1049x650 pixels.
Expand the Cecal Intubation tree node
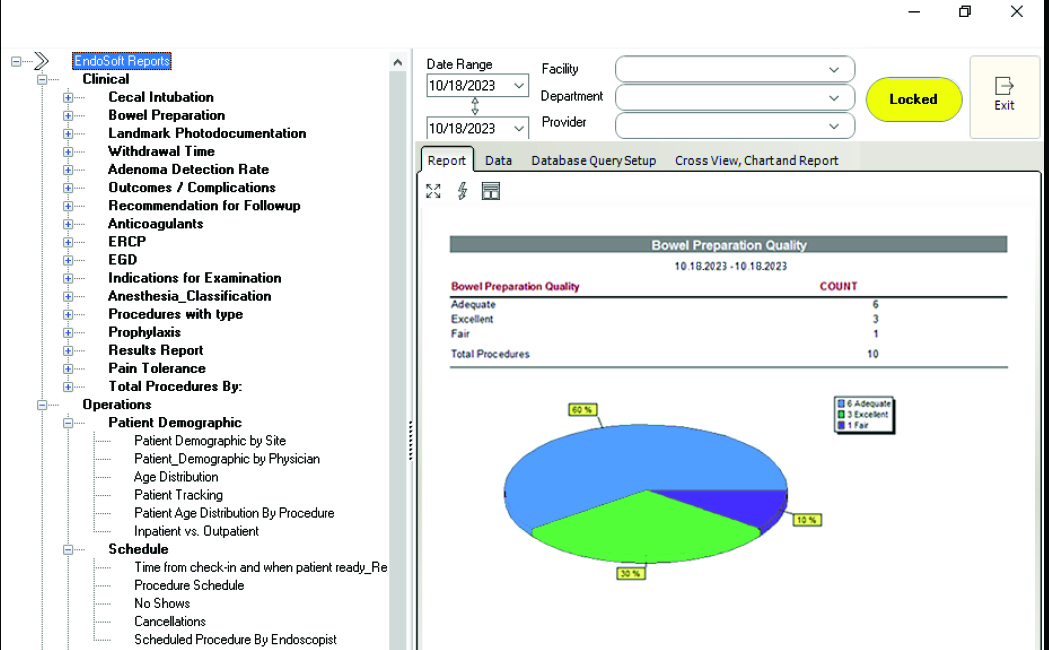(x=68, y=97)
